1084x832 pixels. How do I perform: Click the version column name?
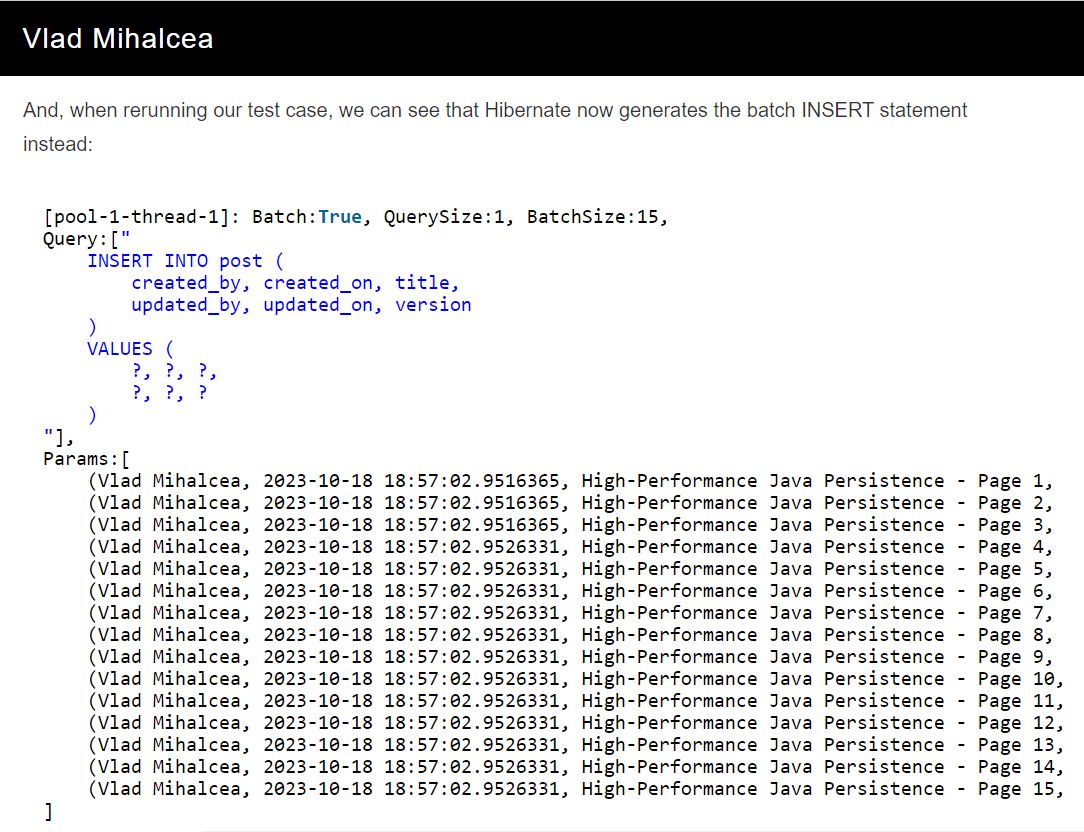point(433,305)
